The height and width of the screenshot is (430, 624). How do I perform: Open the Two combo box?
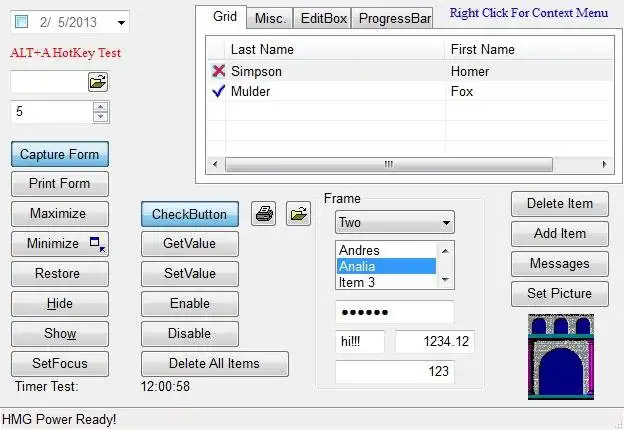395,222
